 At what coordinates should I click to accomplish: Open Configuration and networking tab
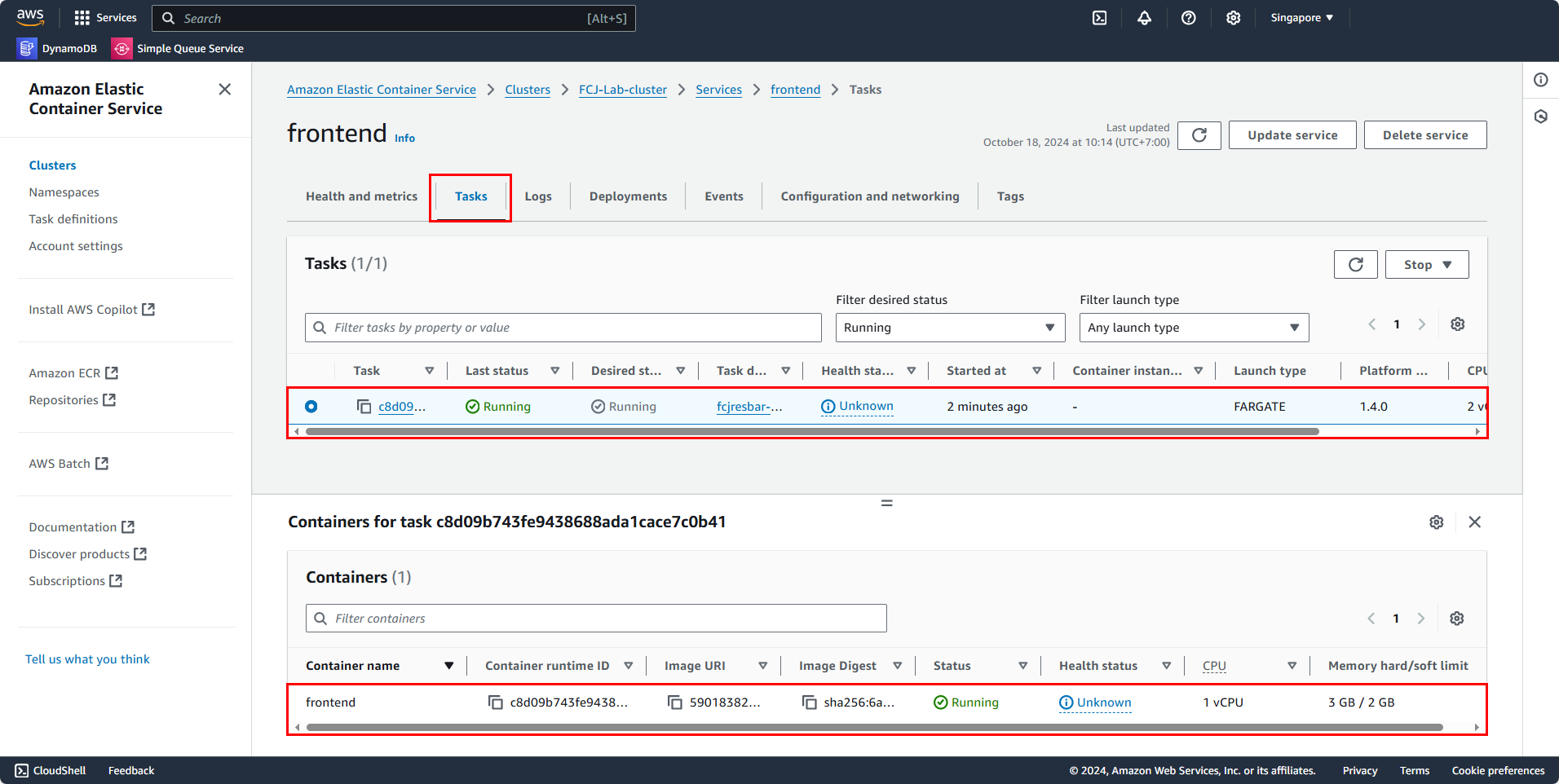[x=870, y=196]
